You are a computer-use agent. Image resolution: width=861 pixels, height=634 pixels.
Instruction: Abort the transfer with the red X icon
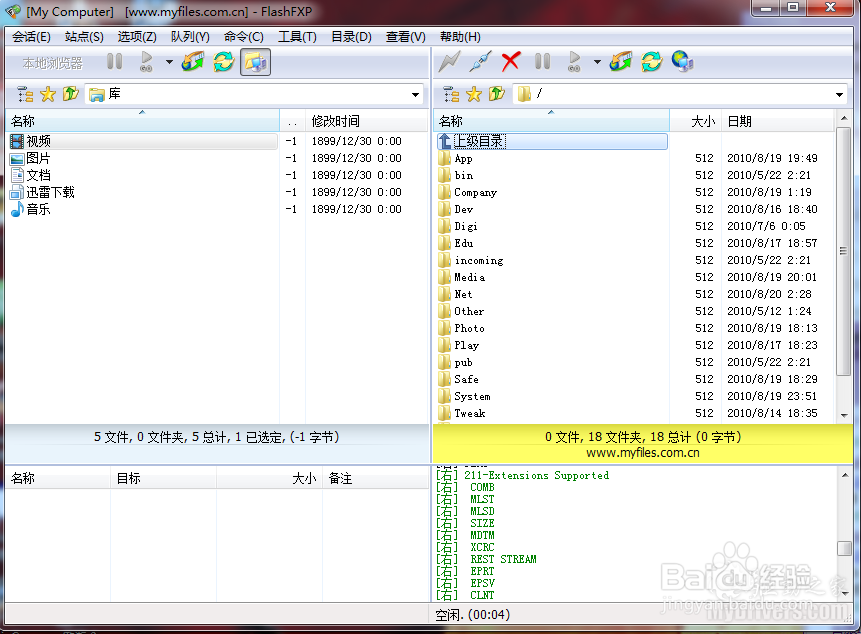tap(510, 61)
